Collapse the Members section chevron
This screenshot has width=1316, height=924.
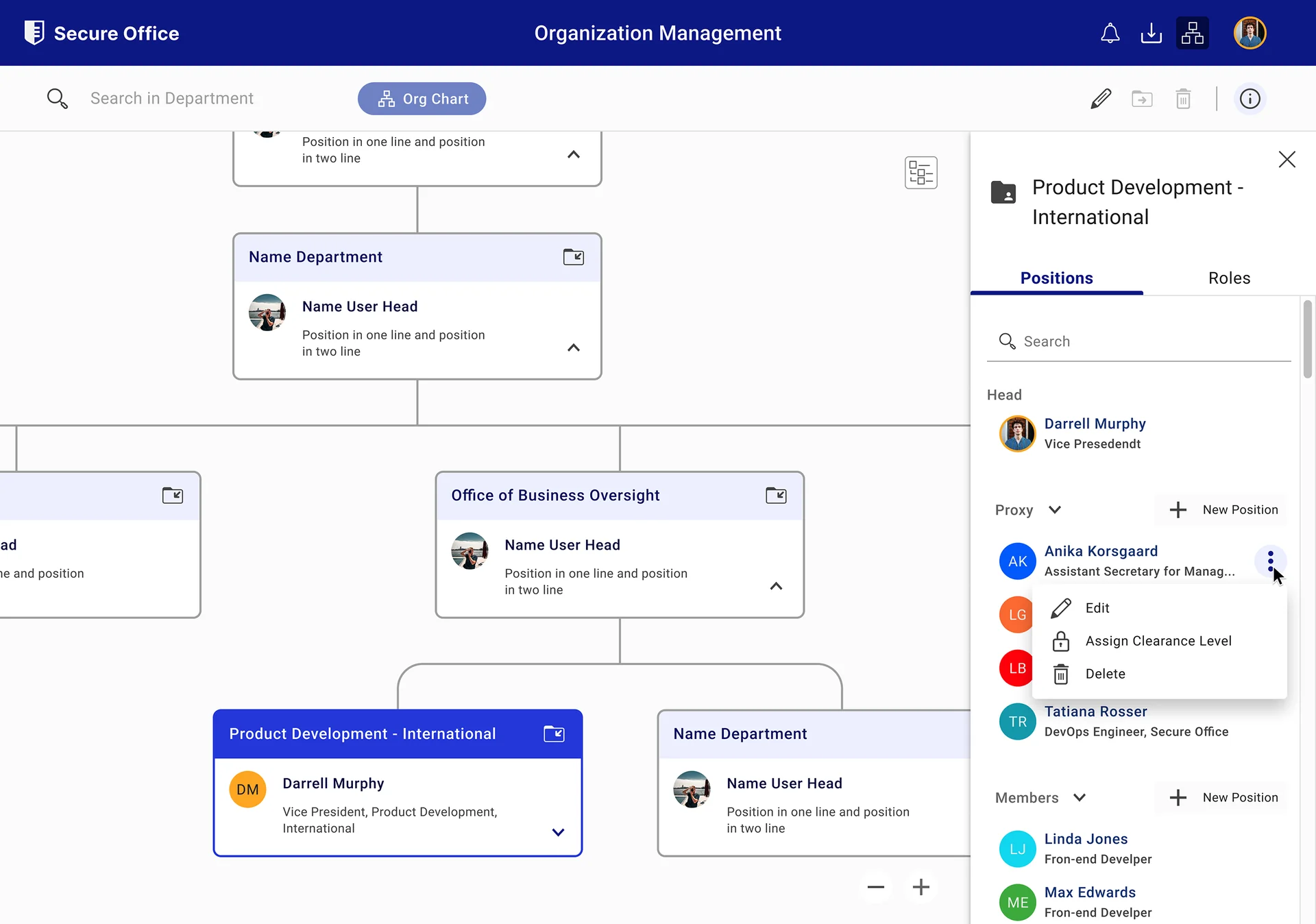point(1080,798)
